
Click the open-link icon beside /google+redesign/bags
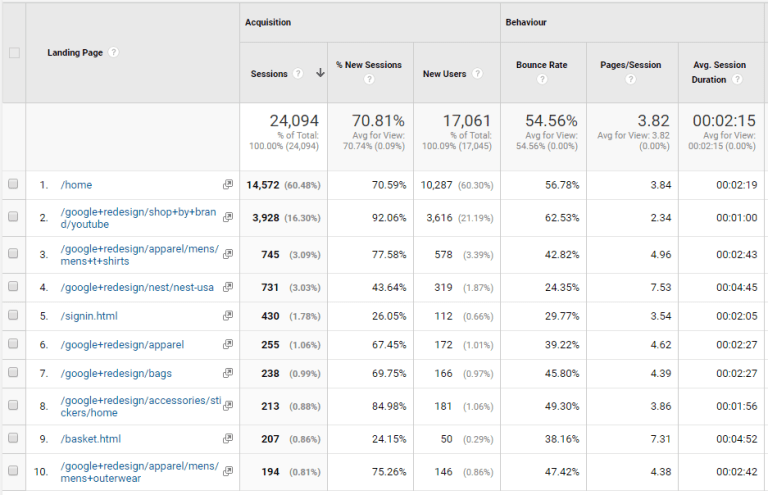pyautogui.click(x=228, y=373)
